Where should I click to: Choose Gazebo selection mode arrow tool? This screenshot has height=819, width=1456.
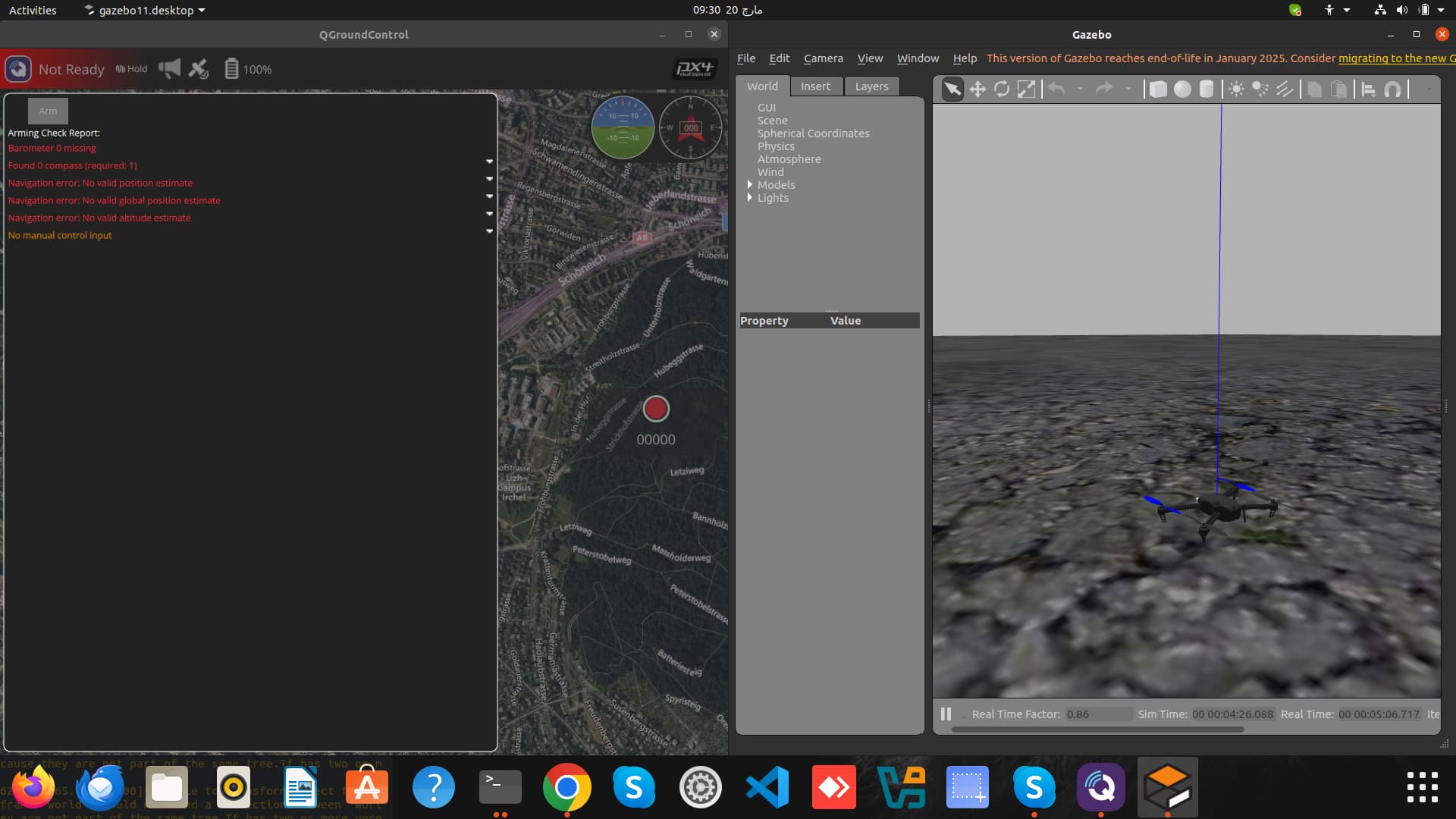(952, 89)
